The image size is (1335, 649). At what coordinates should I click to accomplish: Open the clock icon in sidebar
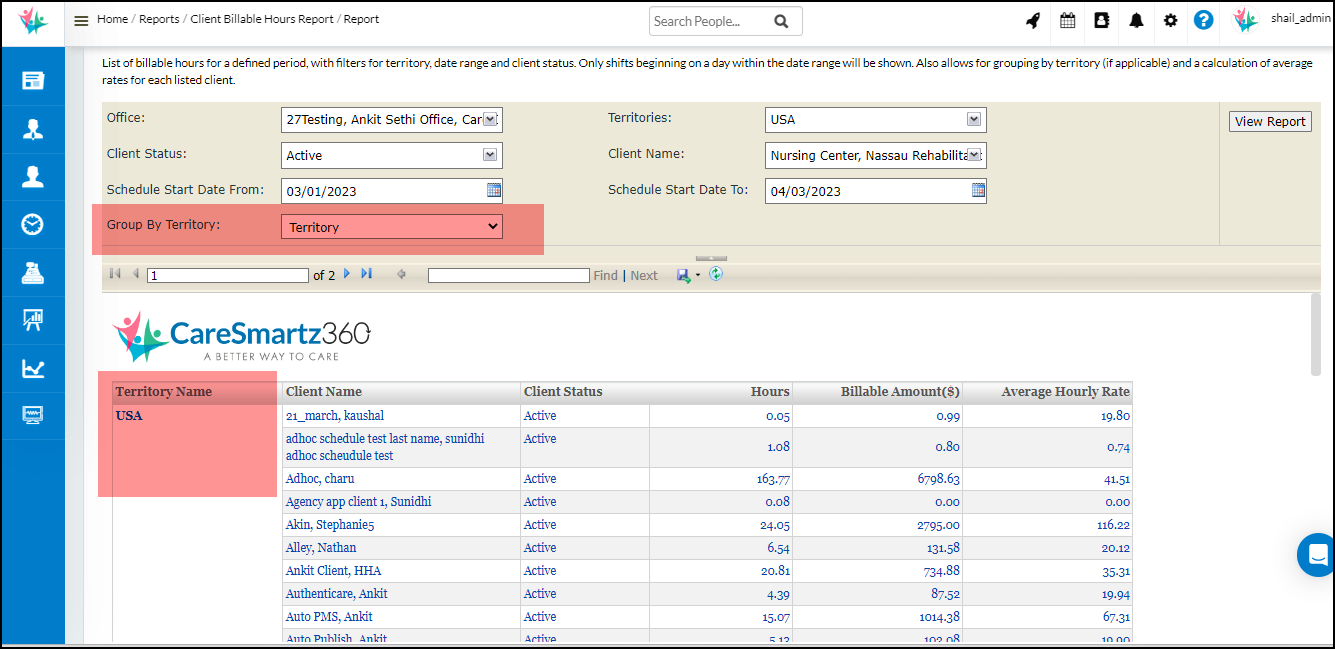coord(33,224)
